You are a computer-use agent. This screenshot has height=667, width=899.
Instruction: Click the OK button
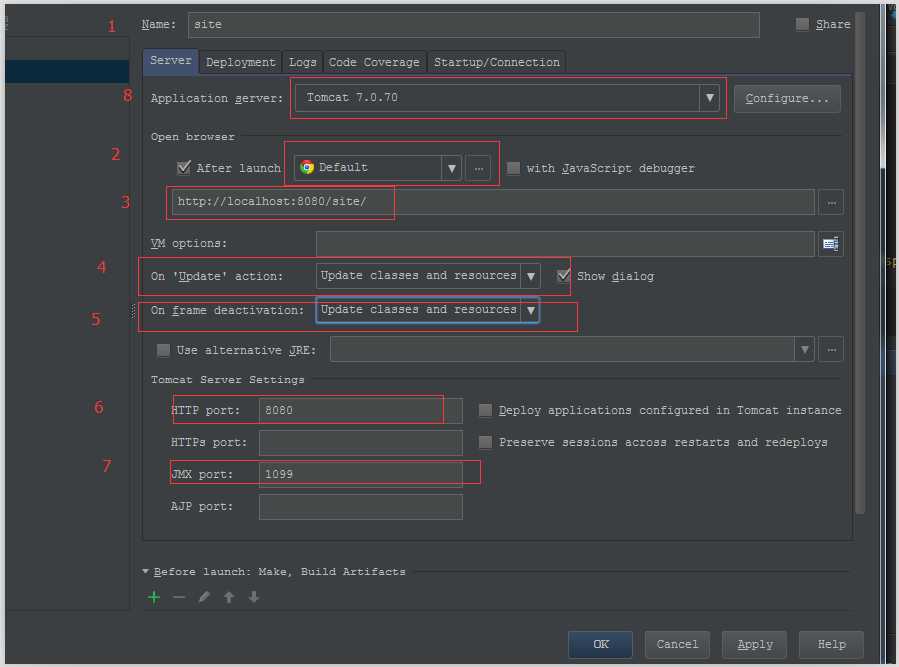click(x=600, y=645)
